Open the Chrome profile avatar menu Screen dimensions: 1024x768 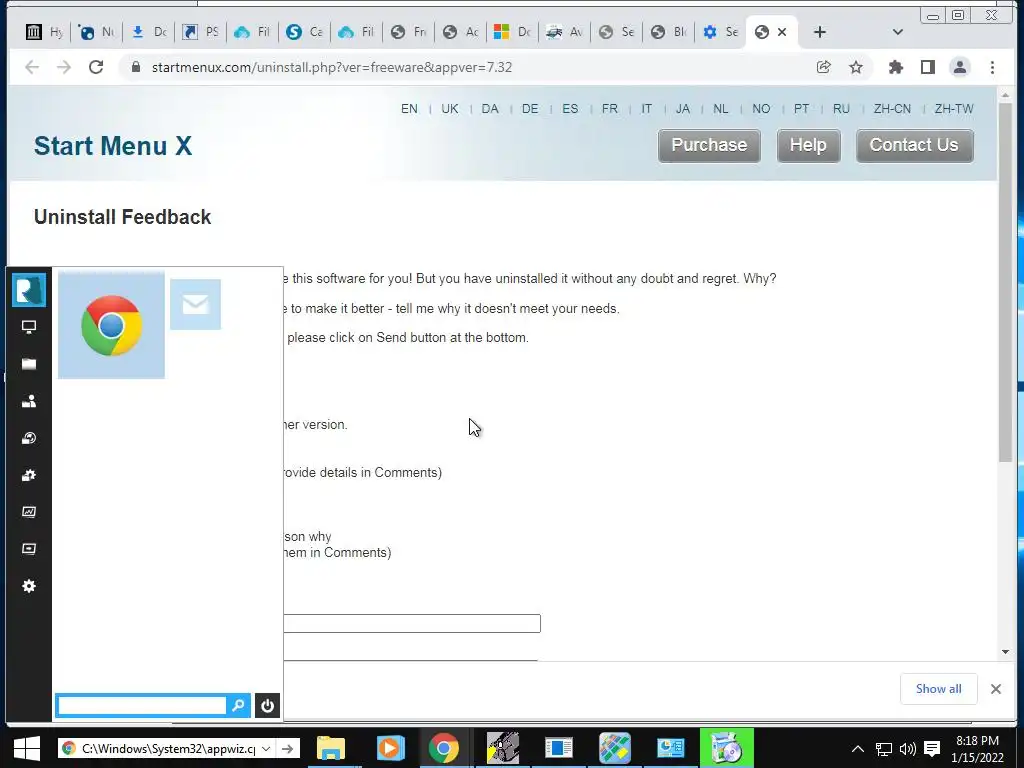pyautogui.click(x=959, y=67)
